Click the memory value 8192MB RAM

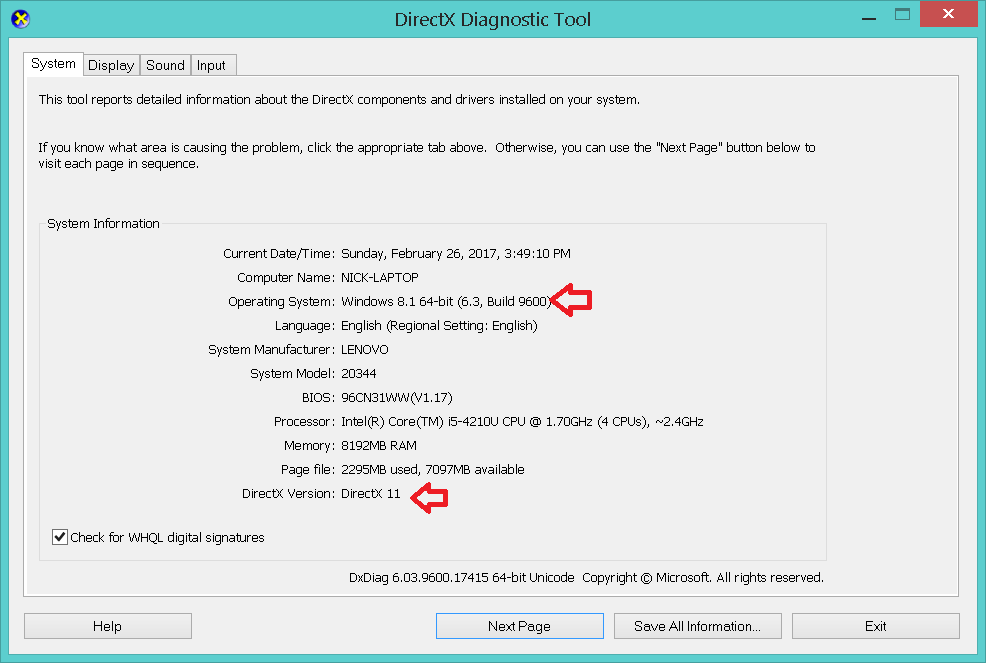point(379,445)
